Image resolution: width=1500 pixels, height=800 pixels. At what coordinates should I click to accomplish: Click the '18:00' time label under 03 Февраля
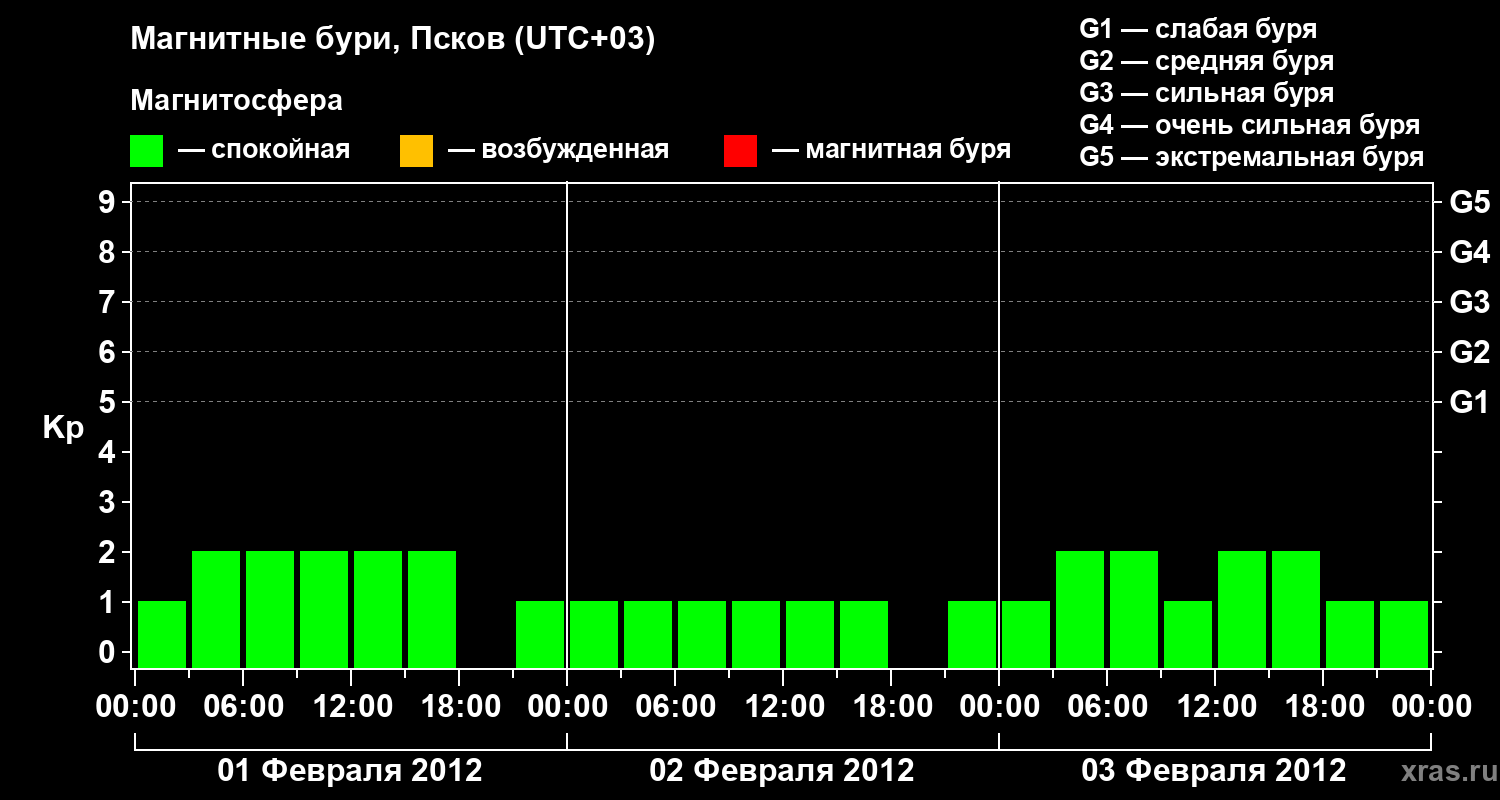(x=1323, y=707)
